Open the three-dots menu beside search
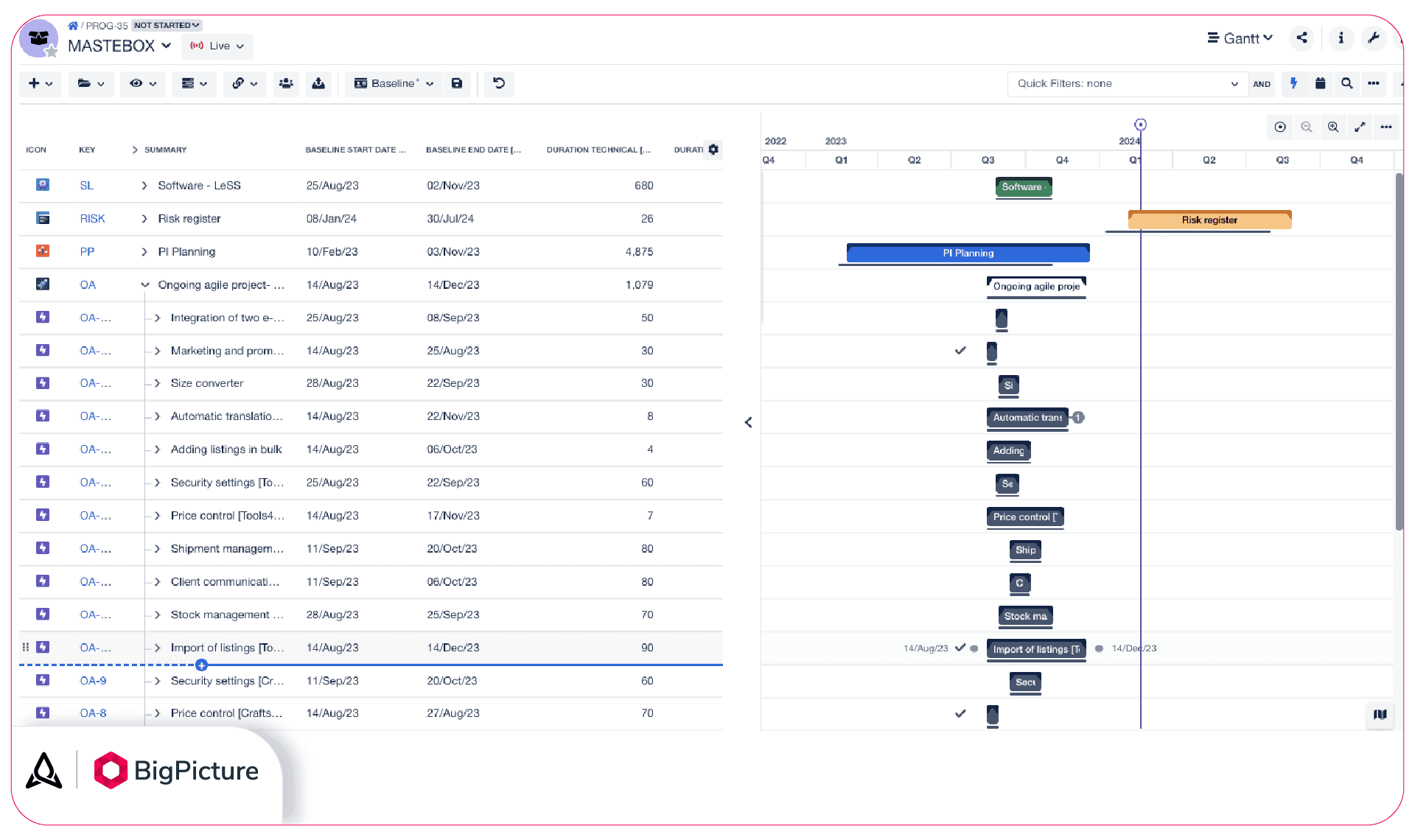Screen dimensions: 1415x840 pyautogui.click(x=1374, y=84)
